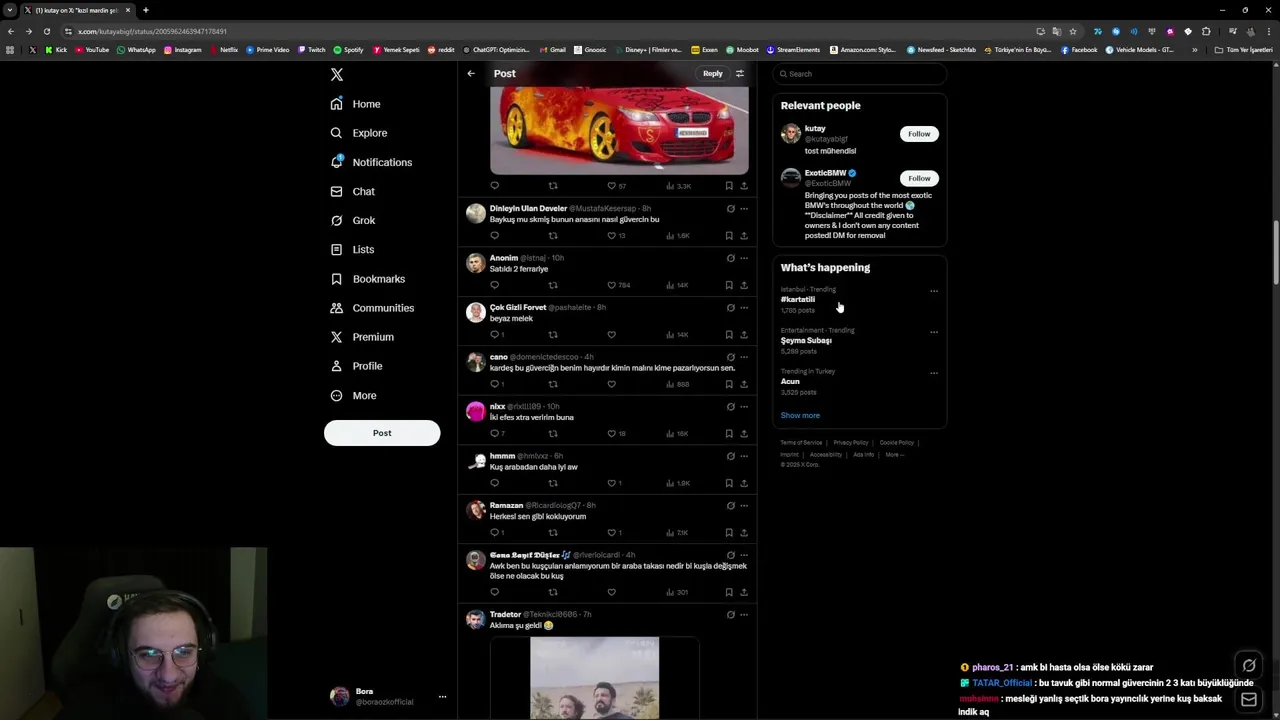Reload the browser page
The width and height of the screenshot is (1280, 720).
pos(46,31)
